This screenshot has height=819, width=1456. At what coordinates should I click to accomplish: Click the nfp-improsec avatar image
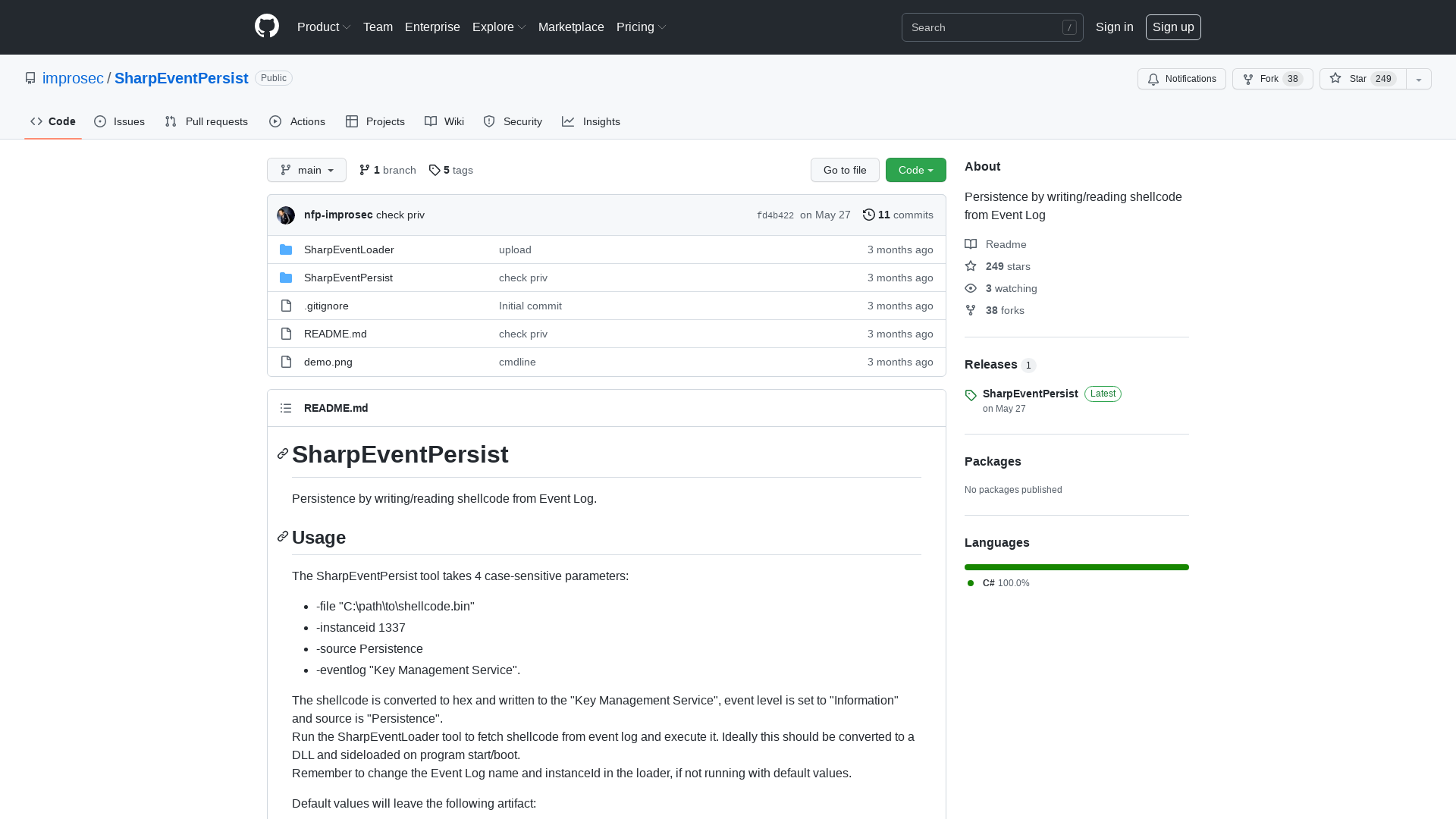[x=286, y=215]
